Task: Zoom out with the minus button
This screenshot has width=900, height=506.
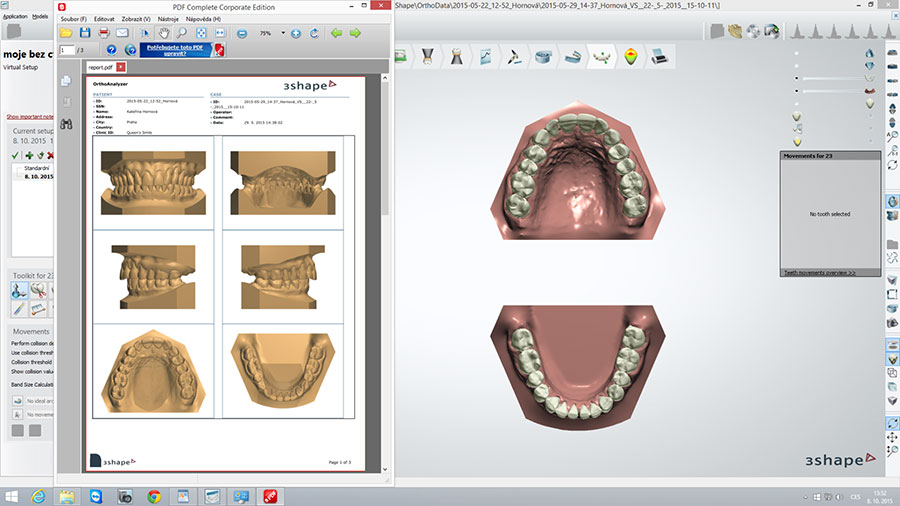Action: point(242,34)
